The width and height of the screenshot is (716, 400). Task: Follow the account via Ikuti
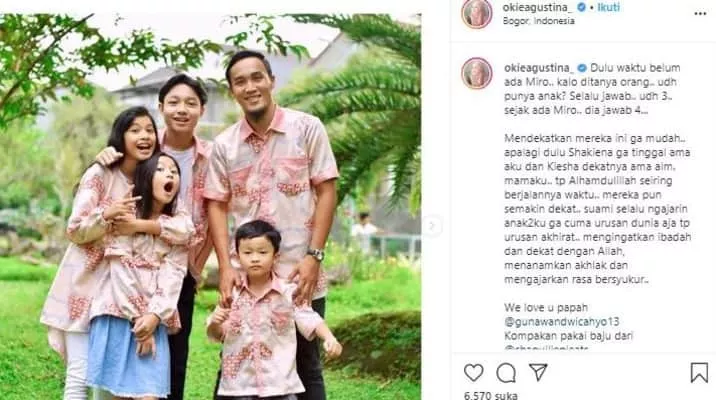[x=608, y=7]
